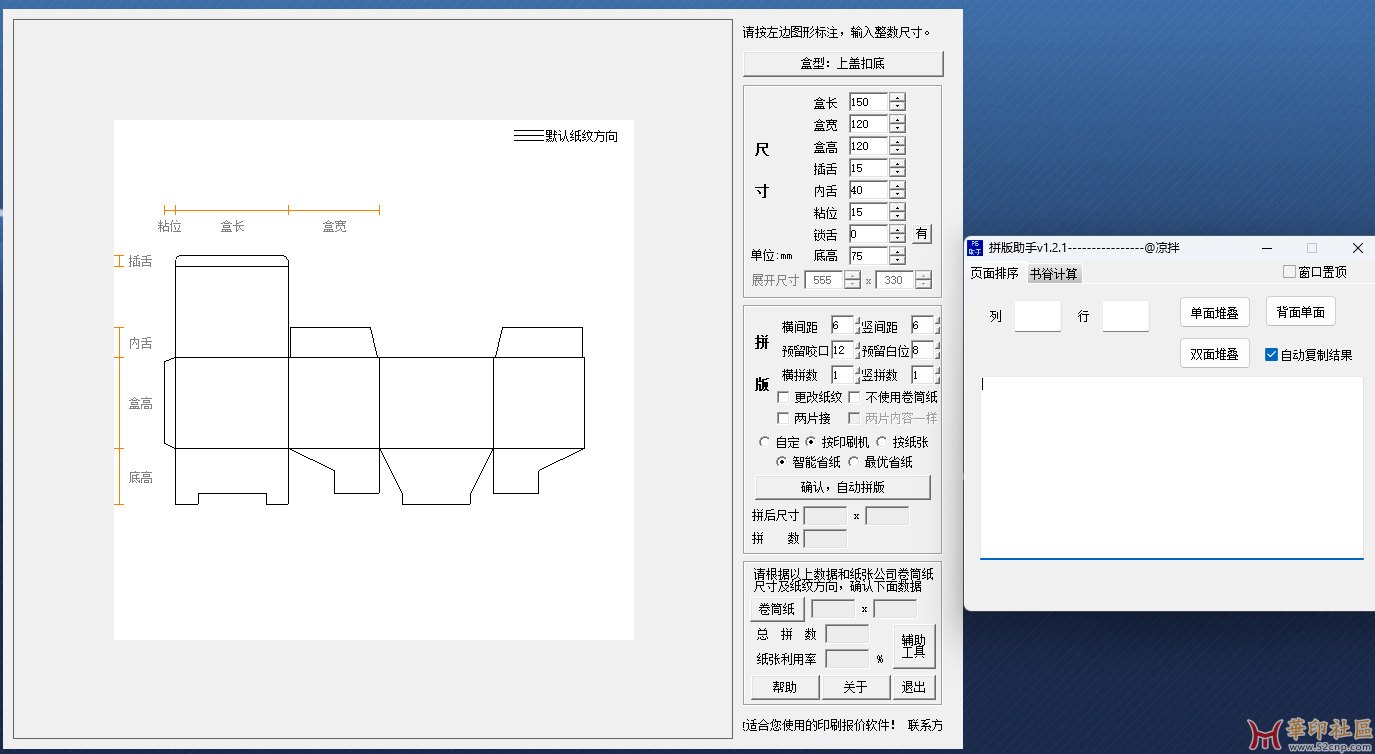
Task: Click the 内舌 value field showing 40
Action: [x=868, y=190]
